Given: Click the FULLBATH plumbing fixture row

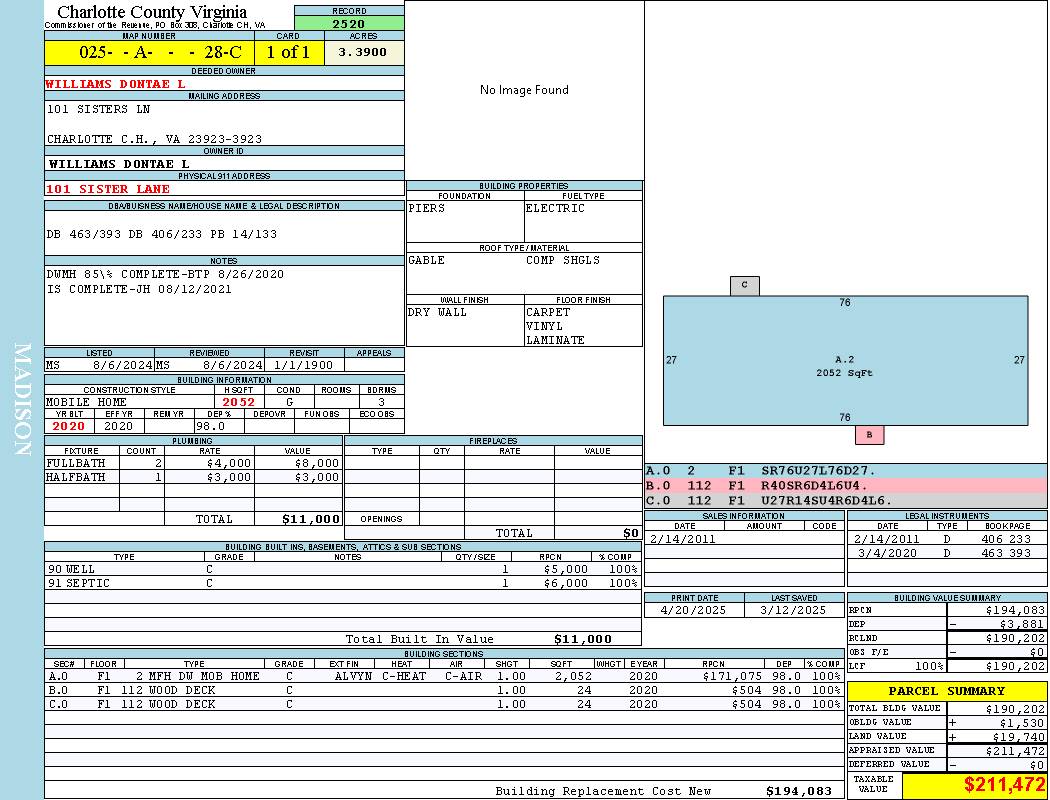Looking at the screenshot, I should coord(193,464).
